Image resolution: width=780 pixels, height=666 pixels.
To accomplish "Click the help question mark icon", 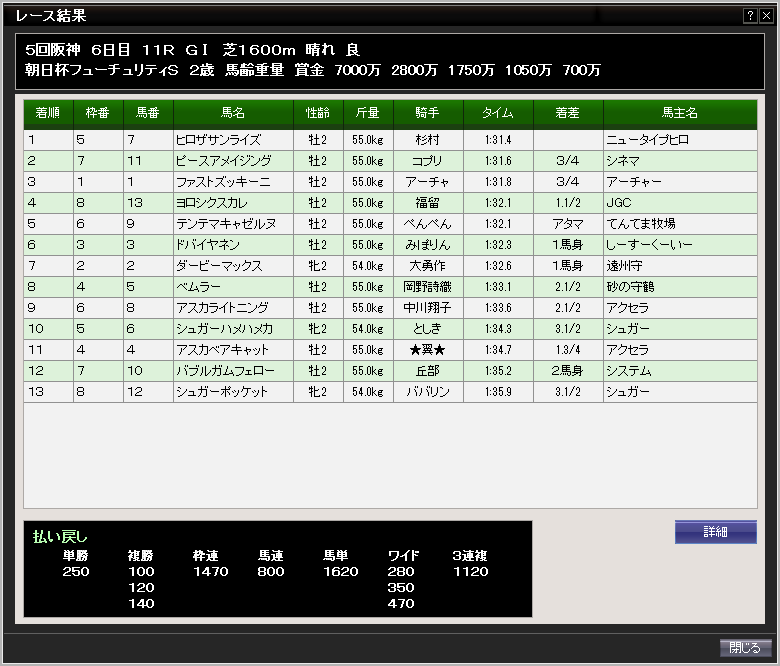I will click(750, 16).
